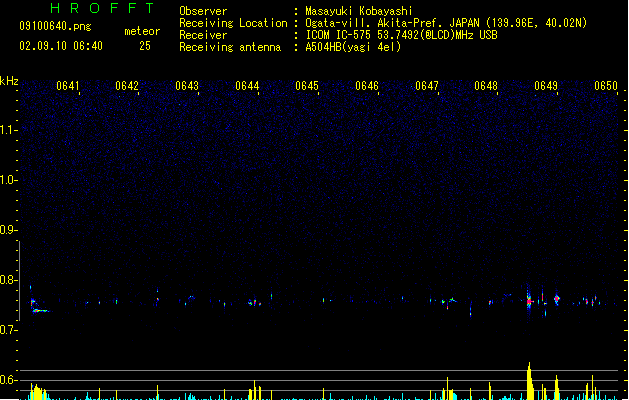Screen dimensions: 629x400
Task: Click the Observer field label
Action: pyautogui.click(x=203, y=11)
